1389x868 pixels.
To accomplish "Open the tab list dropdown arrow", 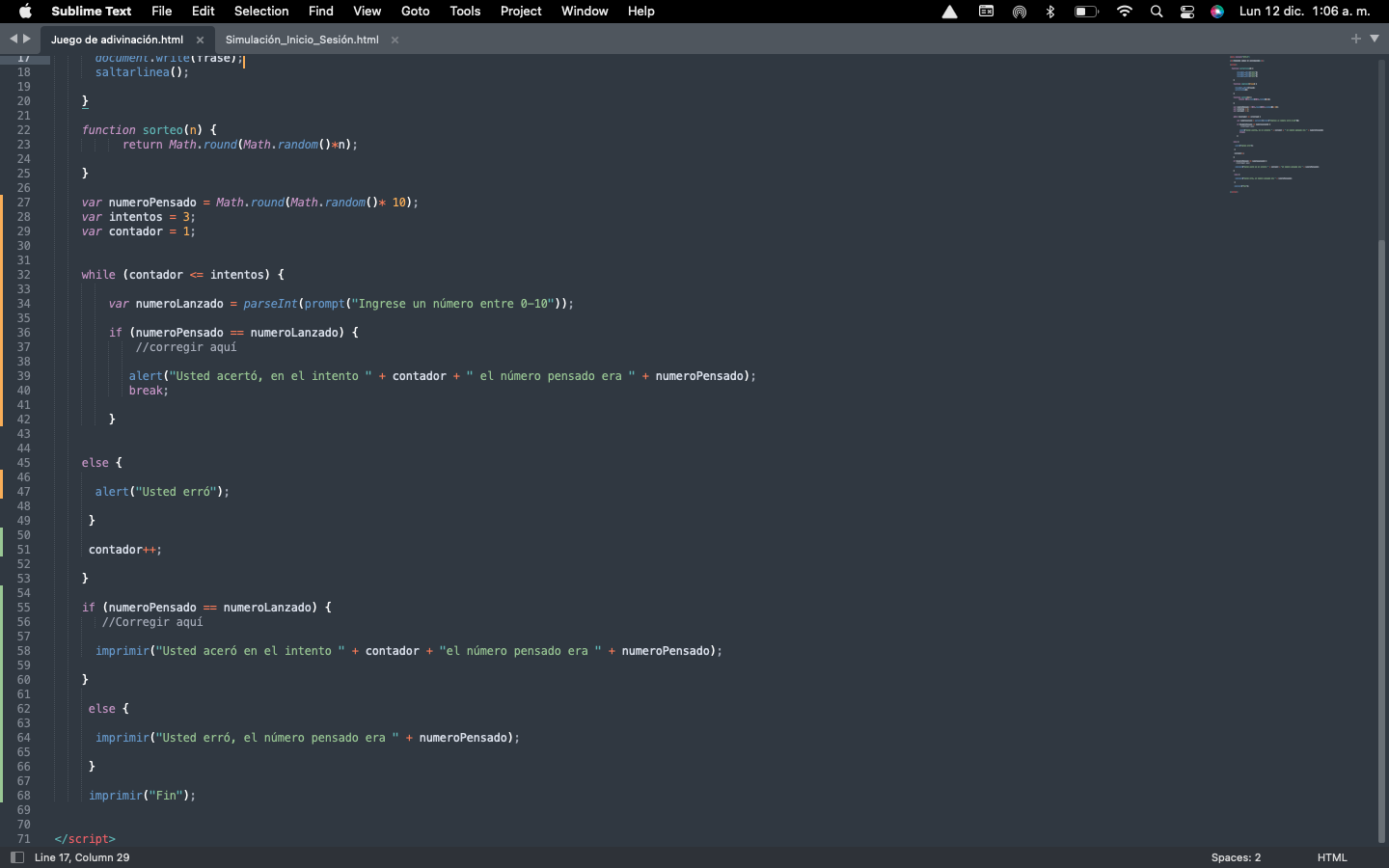I will (1375, 39).
